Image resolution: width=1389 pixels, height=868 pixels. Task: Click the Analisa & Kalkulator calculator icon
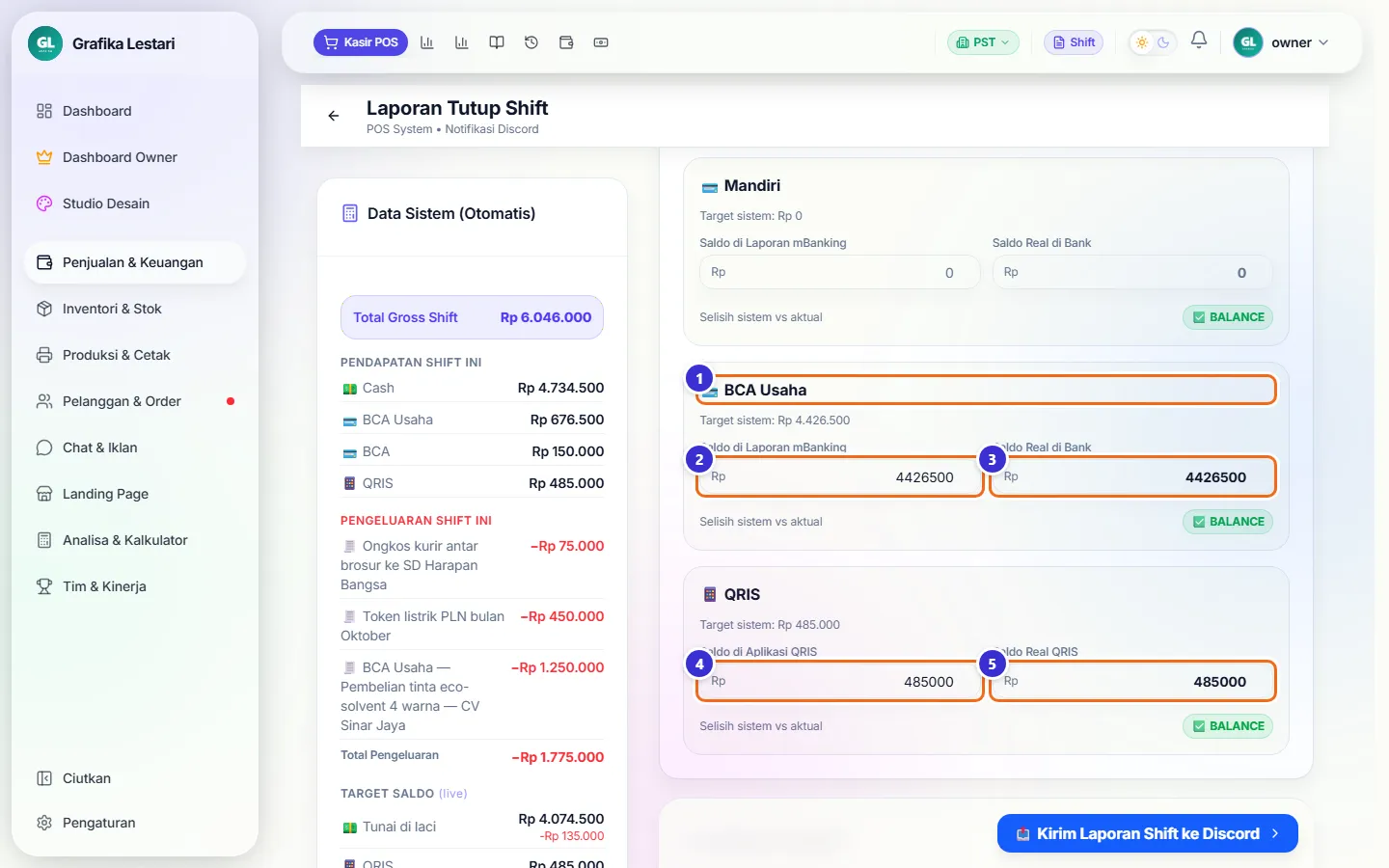coord(44,540)
